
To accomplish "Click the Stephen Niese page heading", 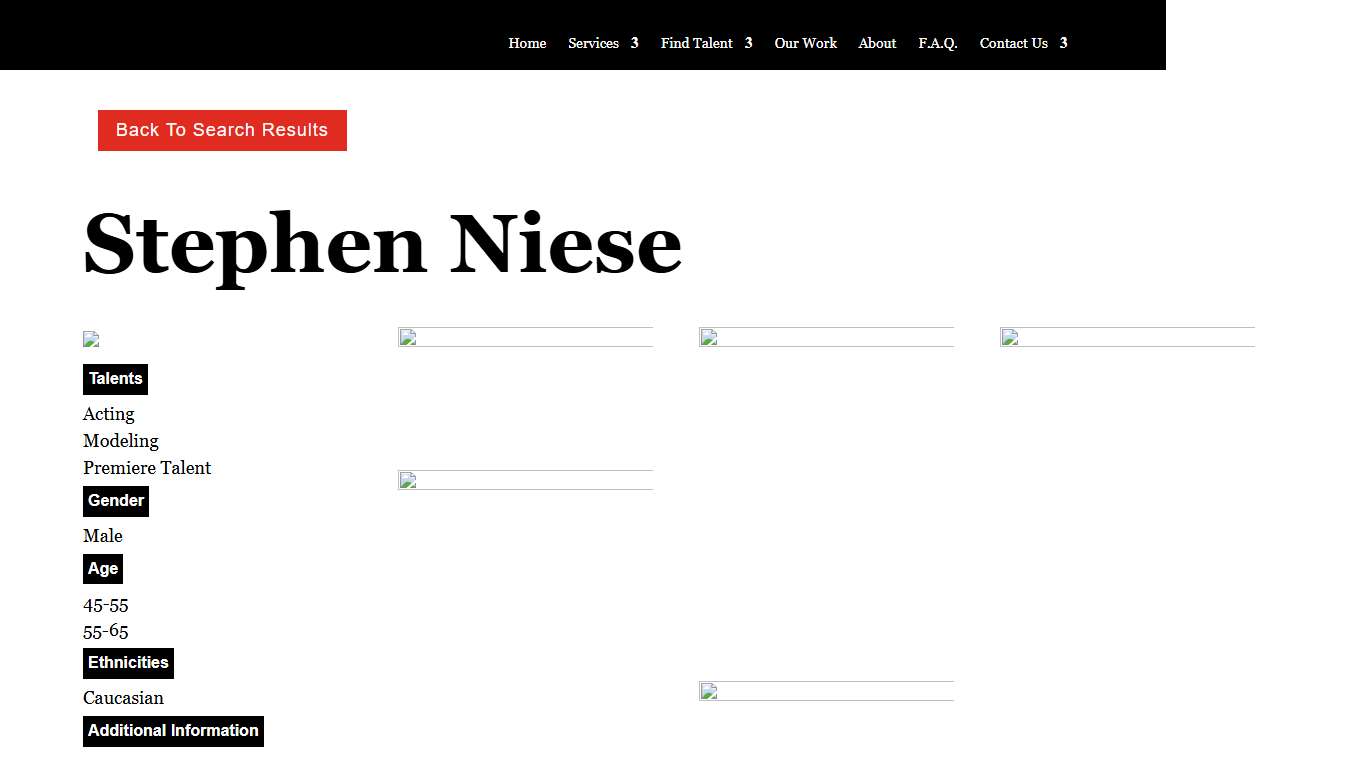I will 382,243.
